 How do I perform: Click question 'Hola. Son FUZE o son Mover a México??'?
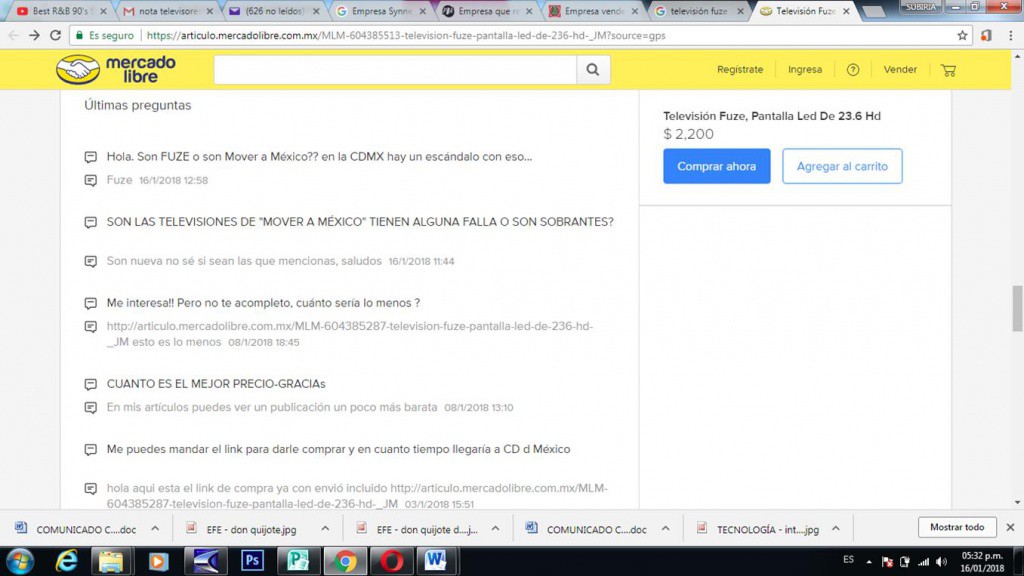(x=319, y=157)
